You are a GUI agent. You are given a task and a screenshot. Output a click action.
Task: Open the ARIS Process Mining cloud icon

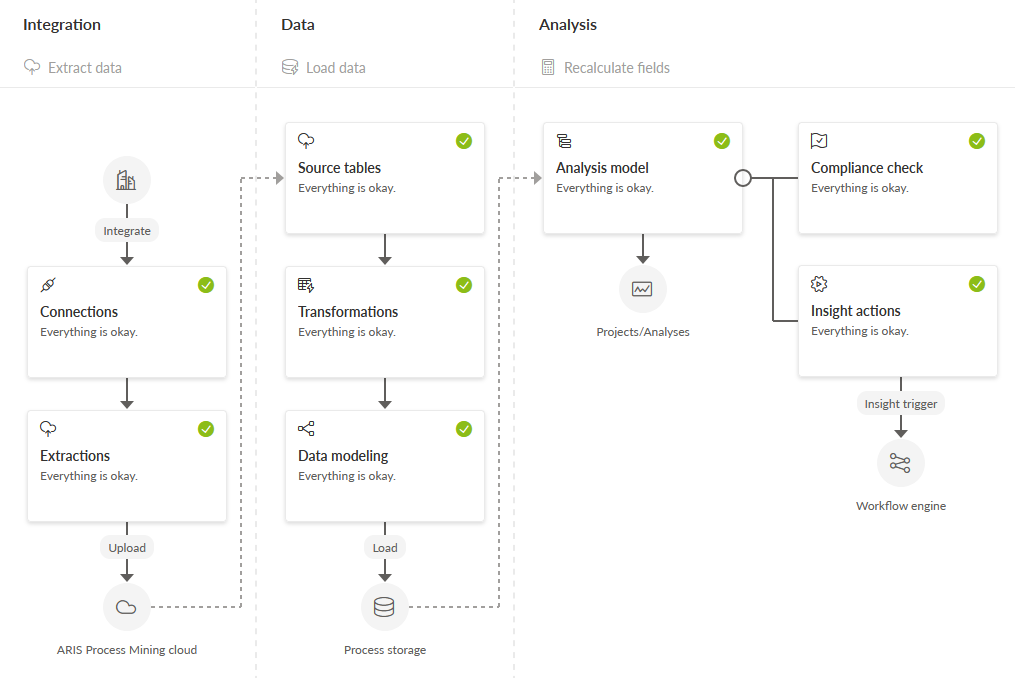(x=126, y=607)
